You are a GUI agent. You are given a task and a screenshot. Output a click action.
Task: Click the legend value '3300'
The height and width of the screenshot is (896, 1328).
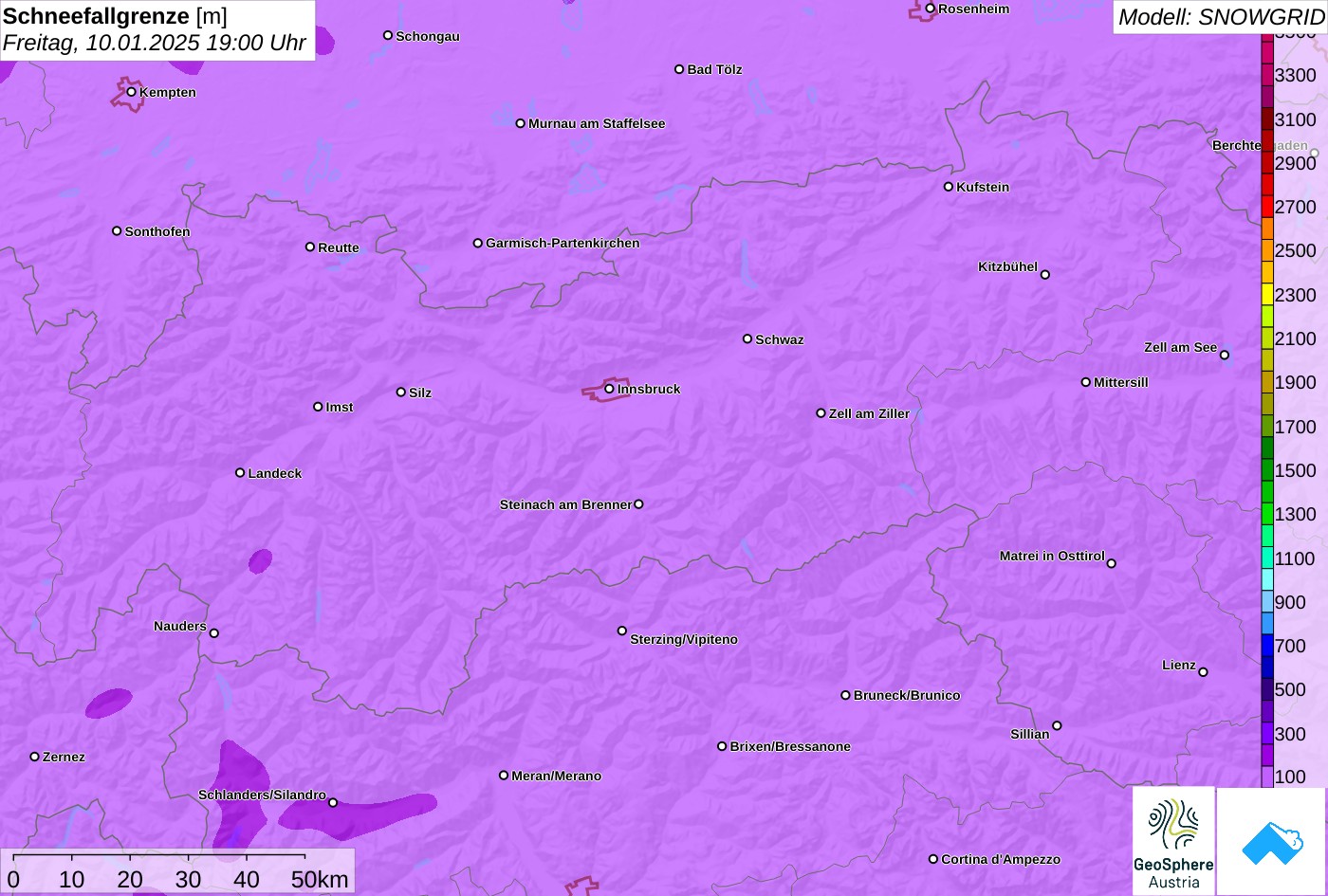[1296, 75]
